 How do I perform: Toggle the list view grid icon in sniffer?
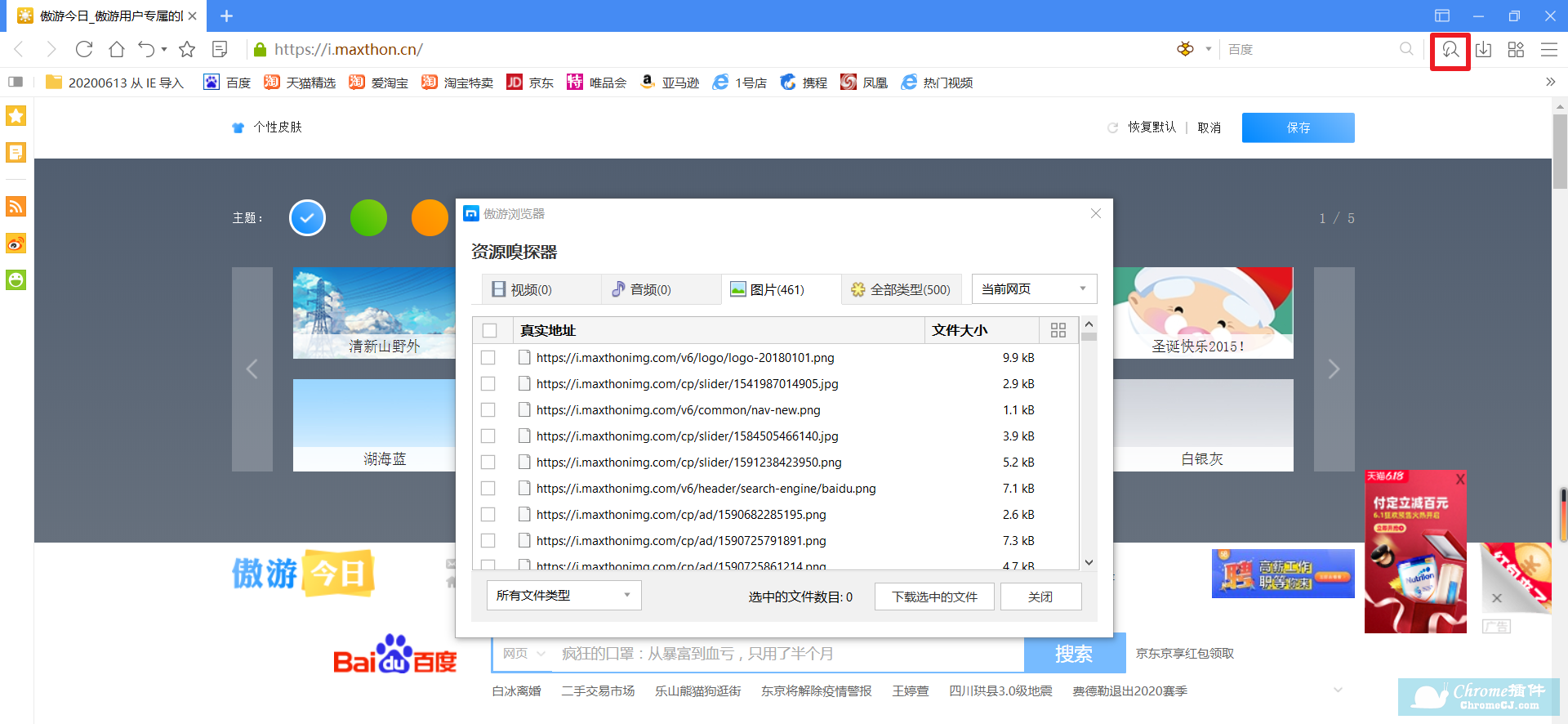tap(1058, 330)
